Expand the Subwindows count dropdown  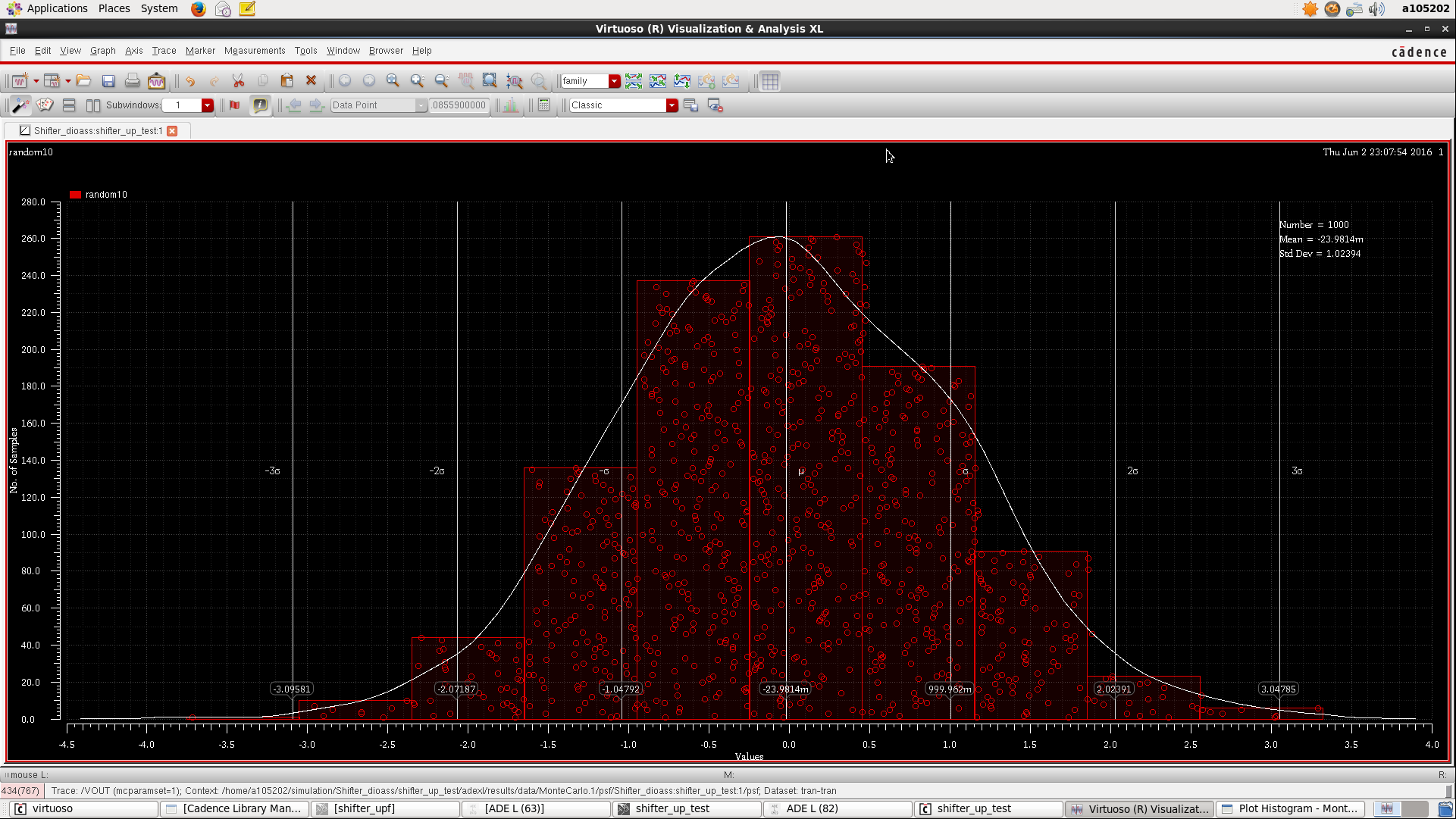pyautogui.click(x=207, y=105)
